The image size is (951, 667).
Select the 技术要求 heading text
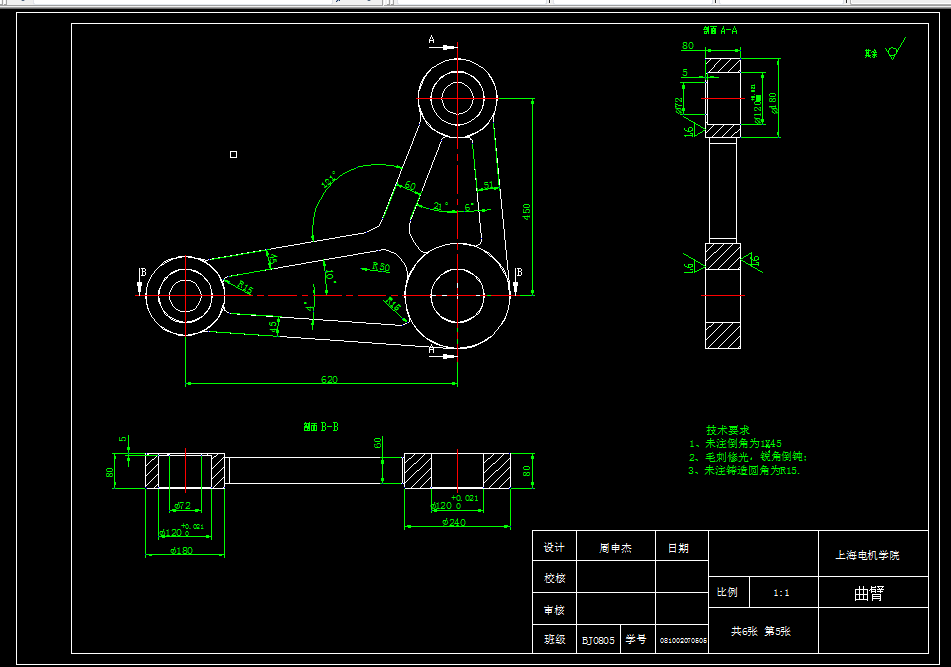pyautogui.click(x=728, y=430)
